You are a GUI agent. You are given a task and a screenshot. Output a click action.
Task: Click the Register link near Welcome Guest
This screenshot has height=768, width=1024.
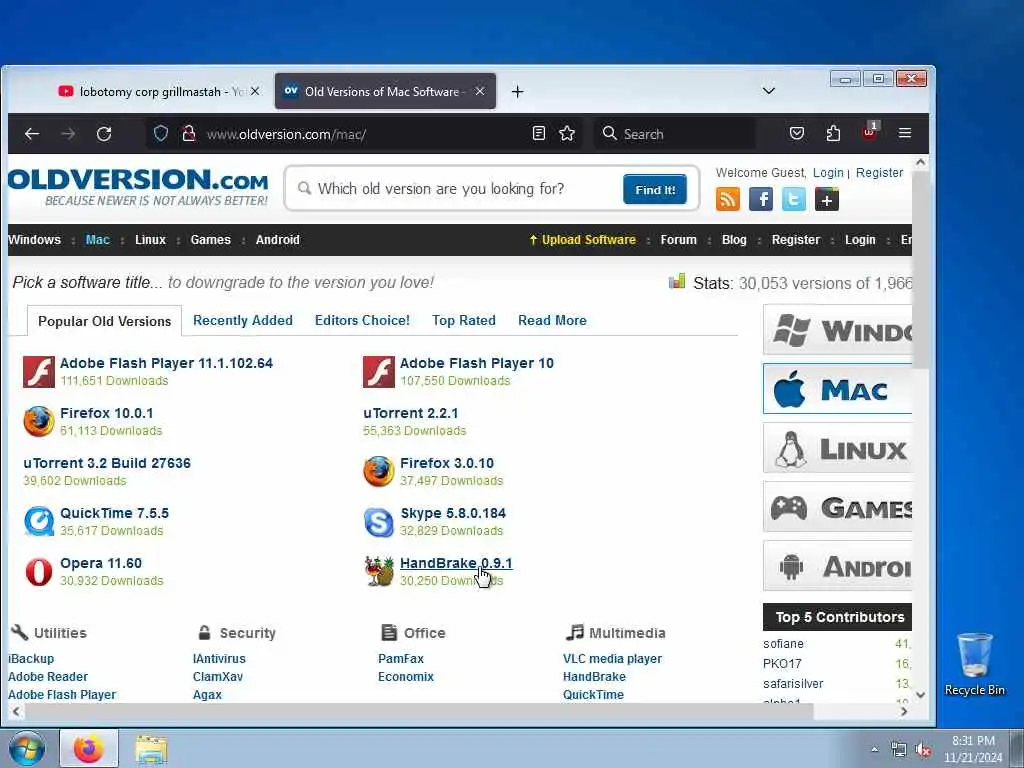pyautogui.click(x=879, y=172)
